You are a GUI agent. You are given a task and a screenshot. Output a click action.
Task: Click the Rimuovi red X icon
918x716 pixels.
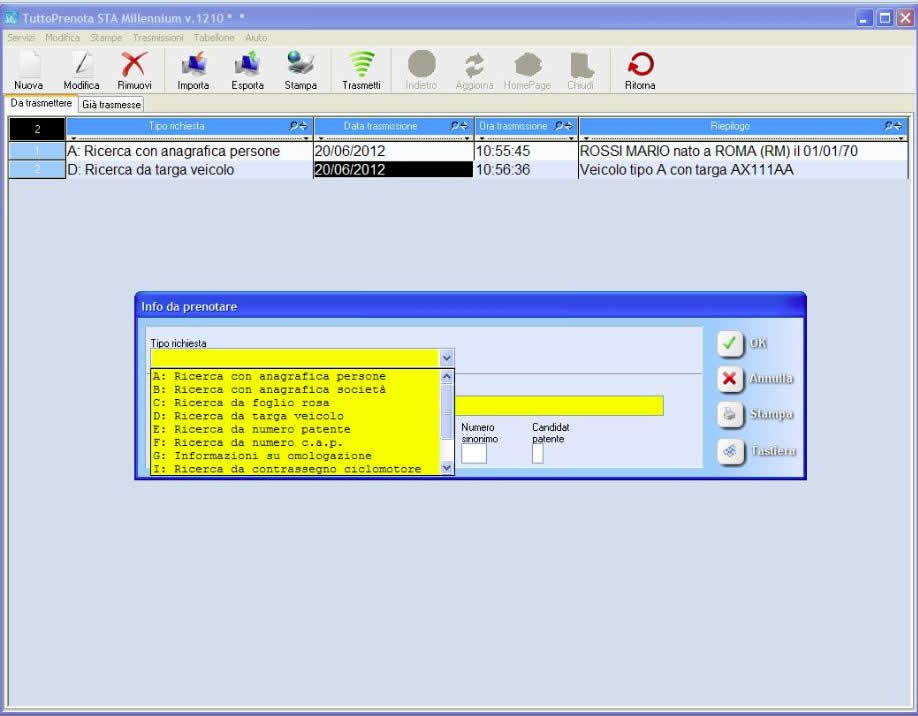(134, 66)
